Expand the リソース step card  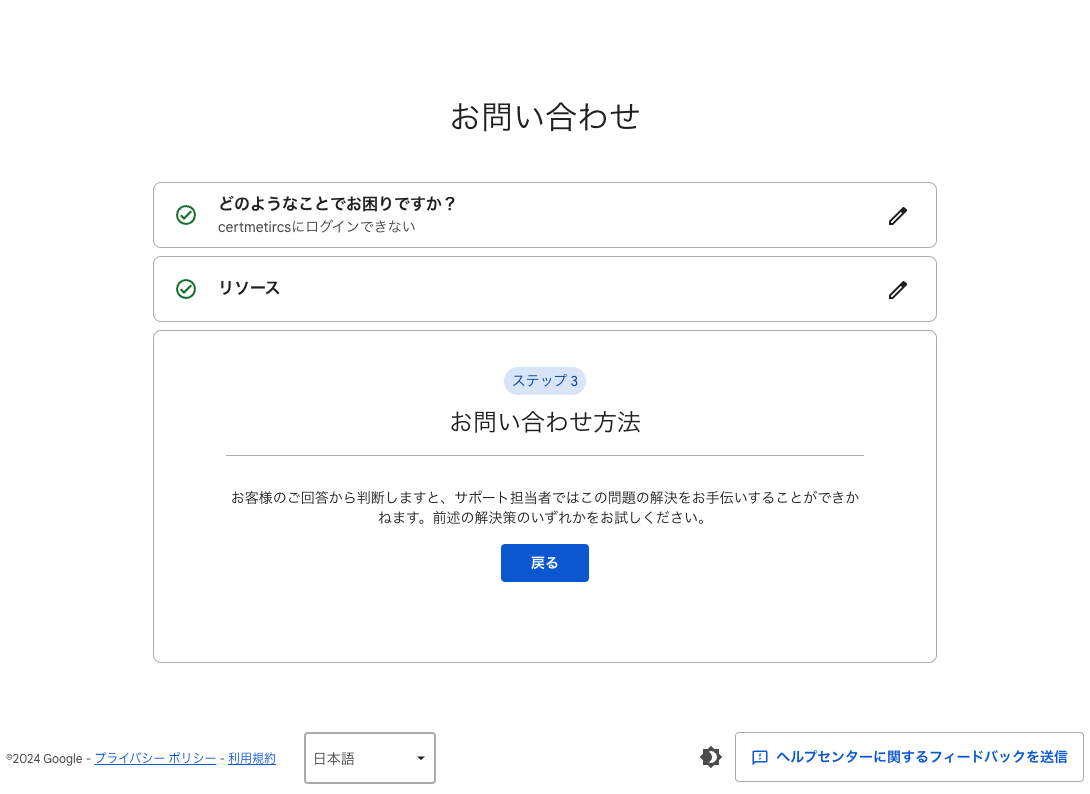pyautogui.click(x=544, y=289)
